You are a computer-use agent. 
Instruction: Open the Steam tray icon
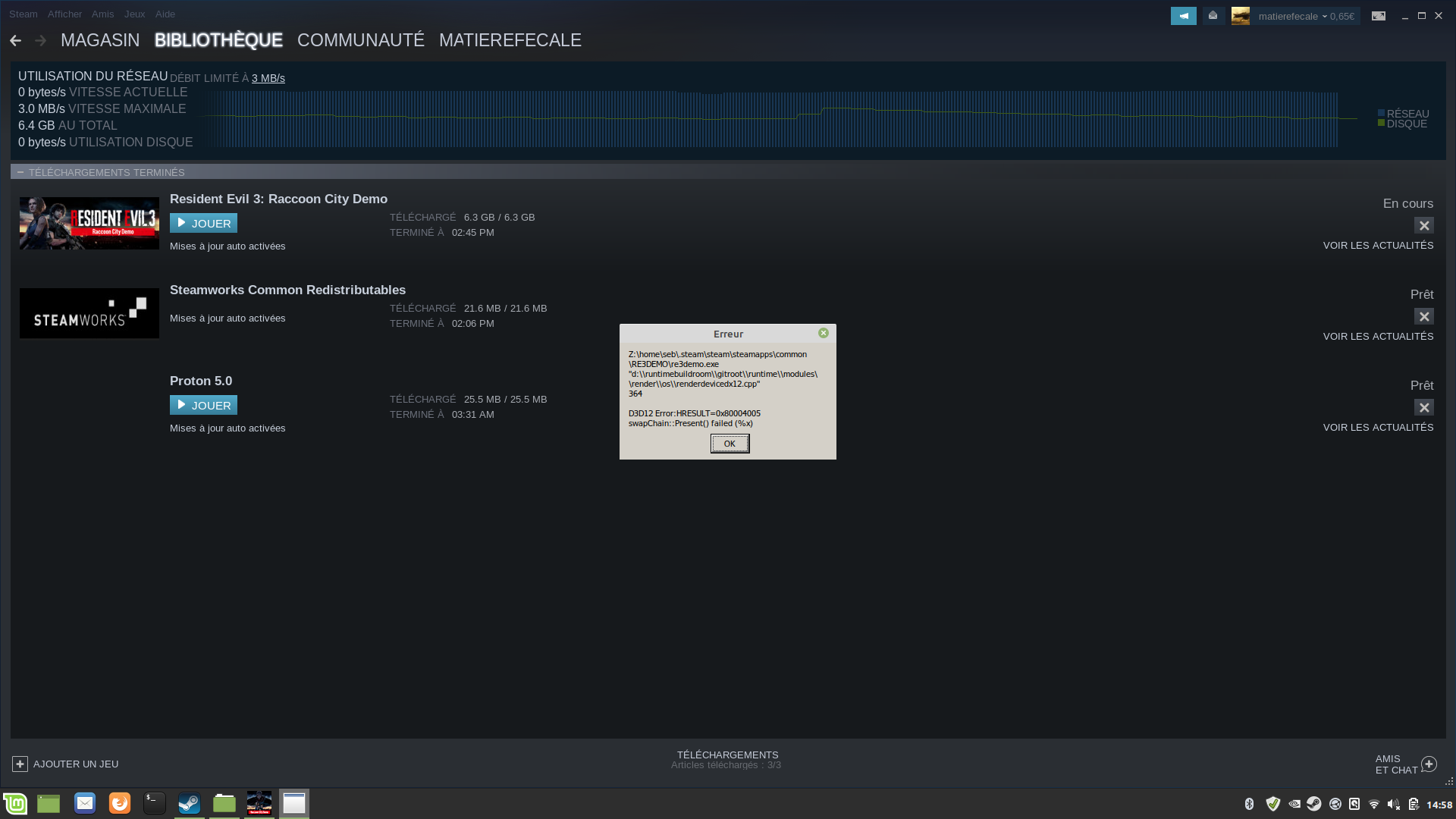coord(1314,804)
